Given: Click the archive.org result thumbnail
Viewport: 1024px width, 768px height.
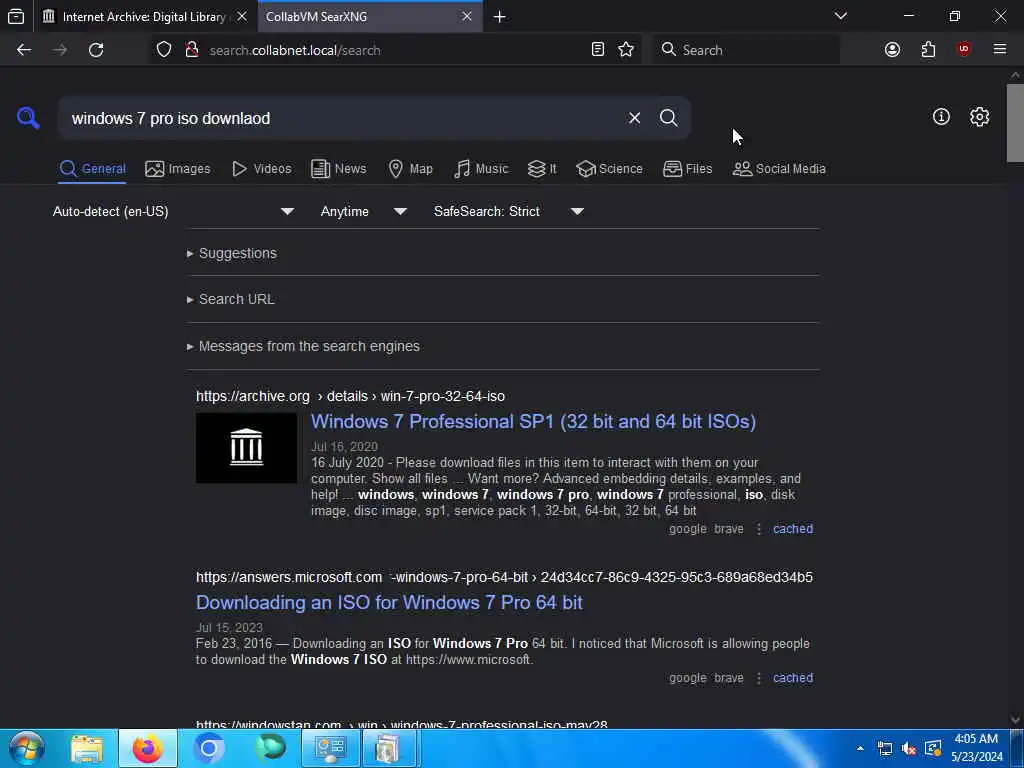Looking at the screenshot, I should [246, 447].
